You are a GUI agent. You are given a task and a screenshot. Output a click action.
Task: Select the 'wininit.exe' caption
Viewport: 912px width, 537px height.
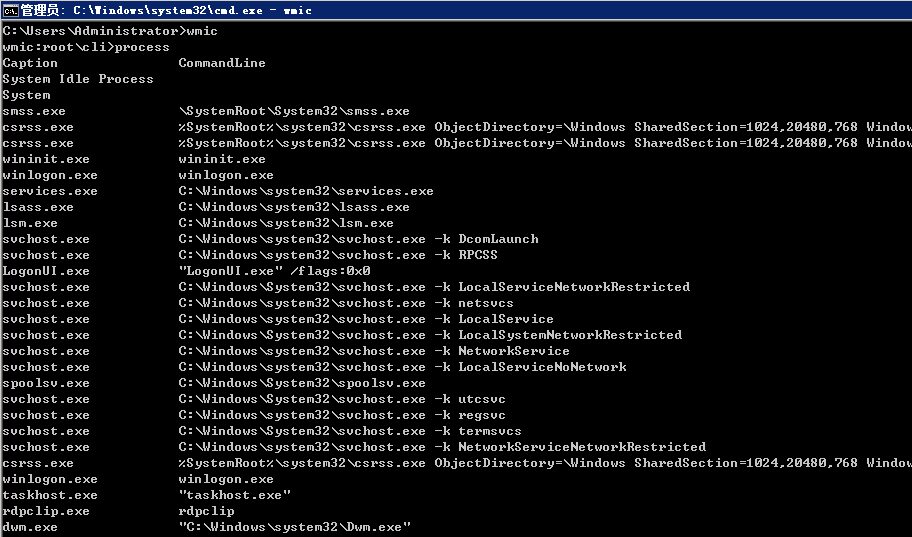point(46,159)
